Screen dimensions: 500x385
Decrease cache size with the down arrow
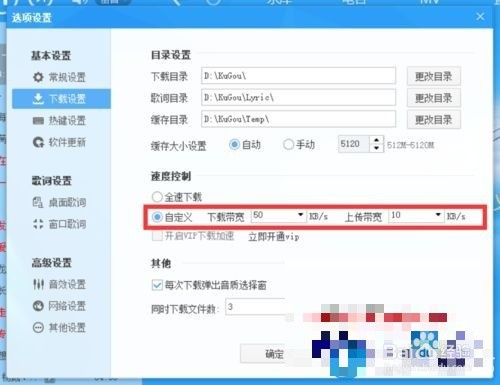[376, 148]
